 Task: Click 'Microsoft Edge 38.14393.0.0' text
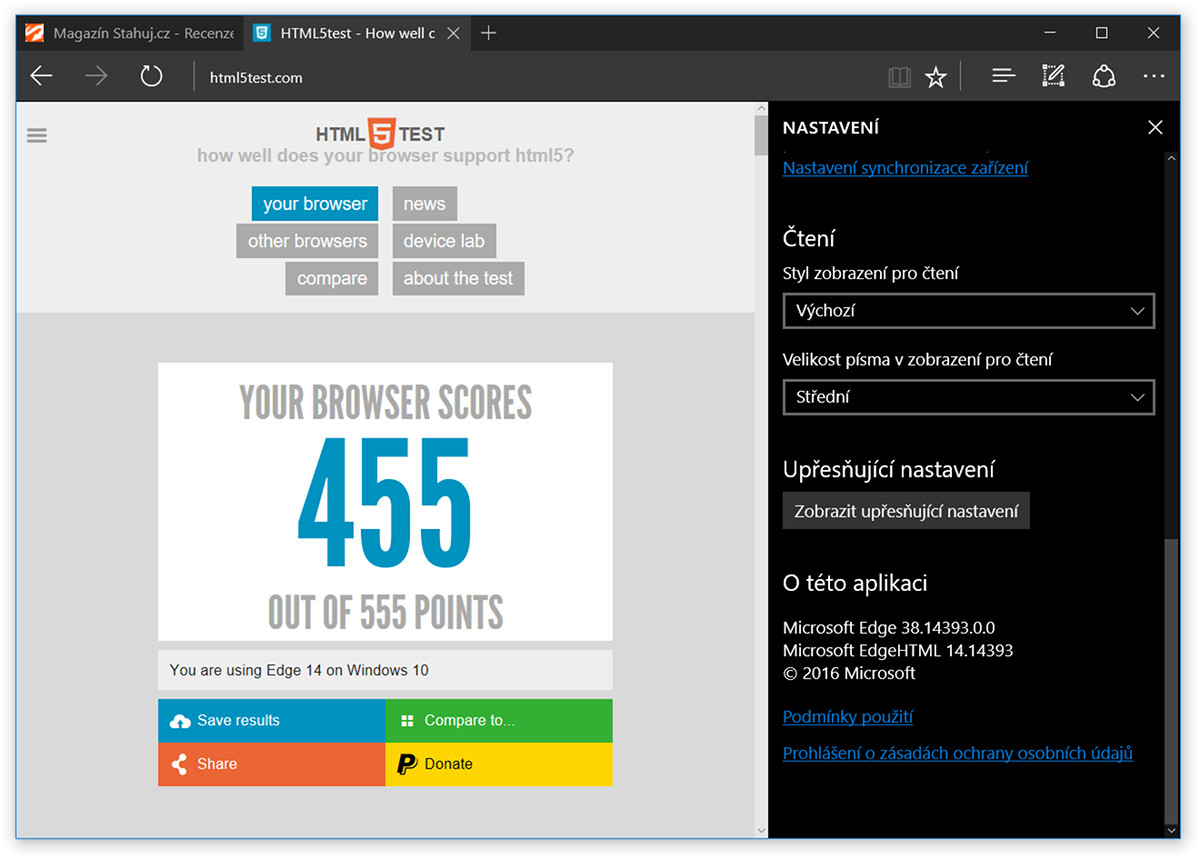(889, 628)
